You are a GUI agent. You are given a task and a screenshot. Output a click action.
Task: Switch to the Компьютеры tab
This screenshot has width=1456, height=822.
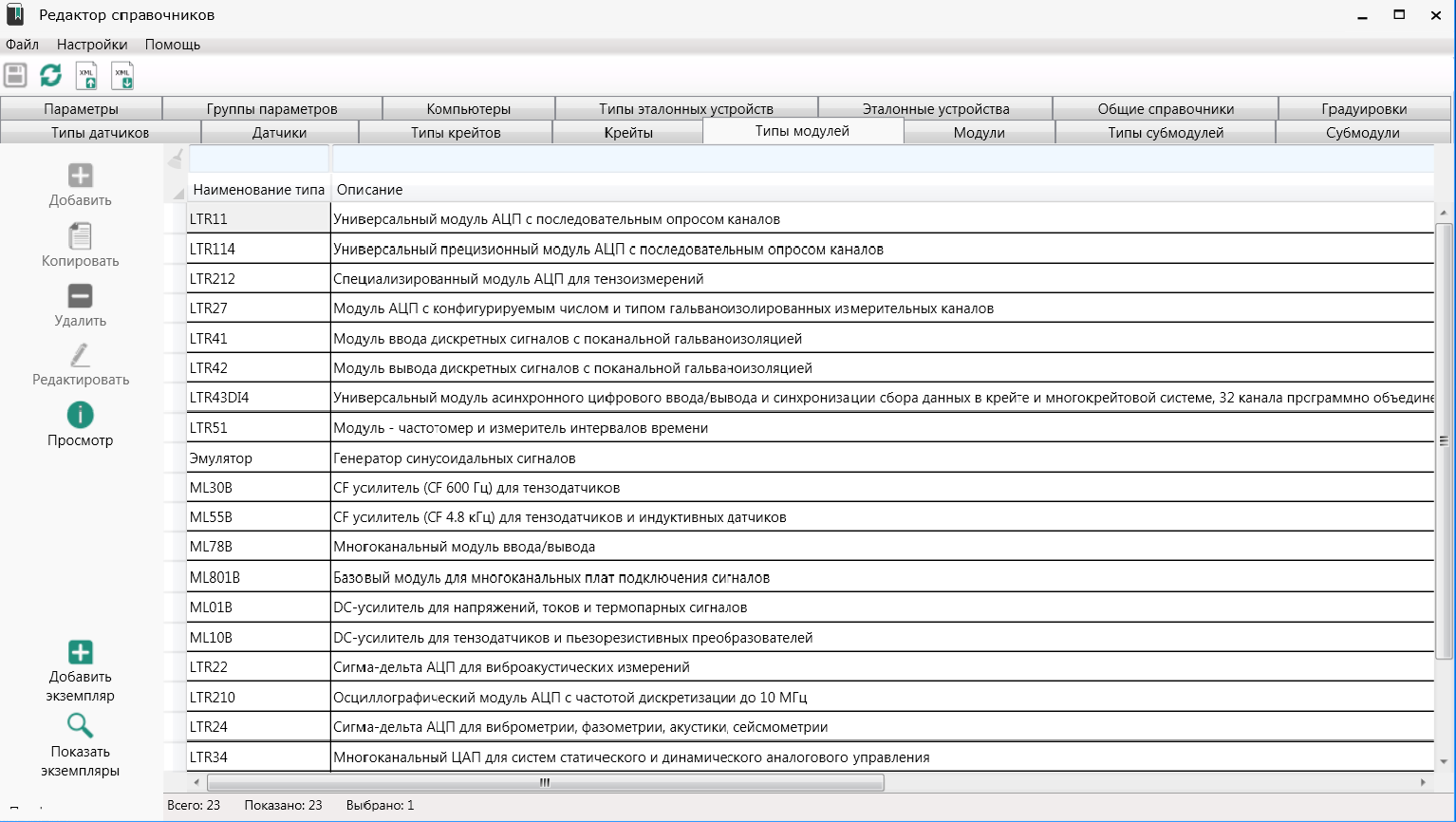coord(469,109)
